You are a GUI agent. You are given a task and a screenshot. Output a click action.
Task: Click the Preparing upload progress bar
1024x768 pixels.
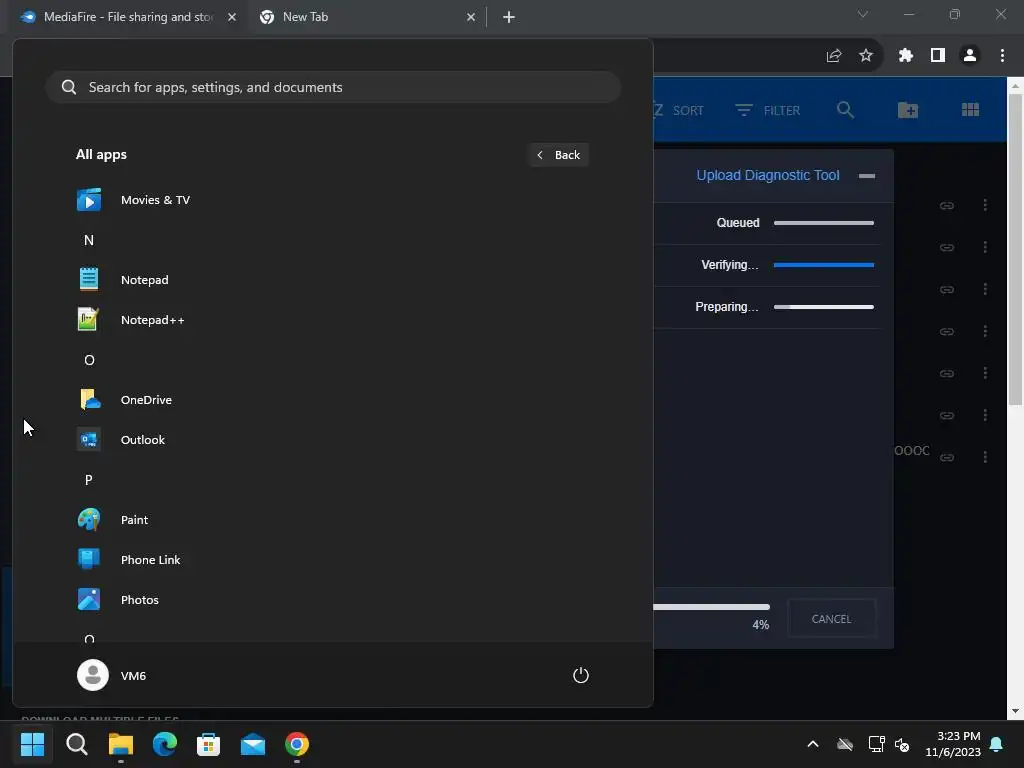point(824,306)
